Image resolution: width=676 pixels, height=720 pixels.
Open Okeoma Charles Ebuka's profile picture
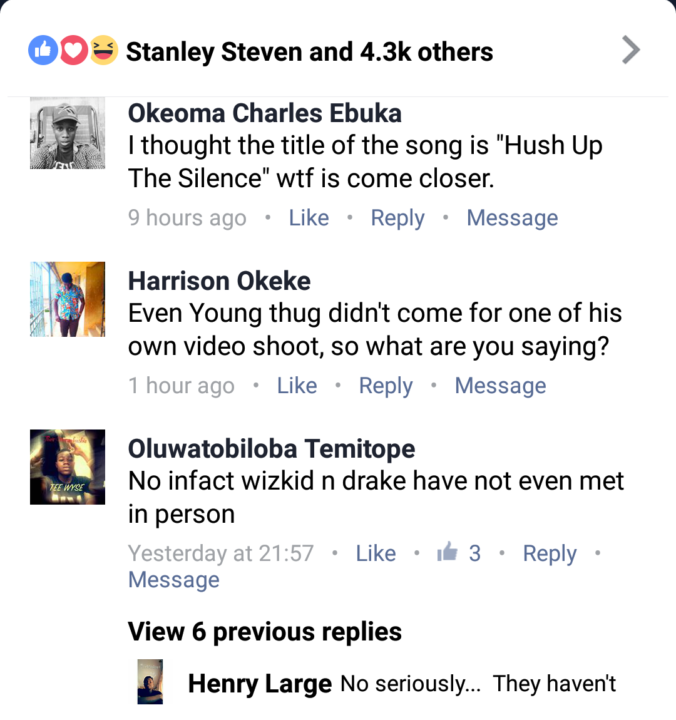tap(67, 133)
